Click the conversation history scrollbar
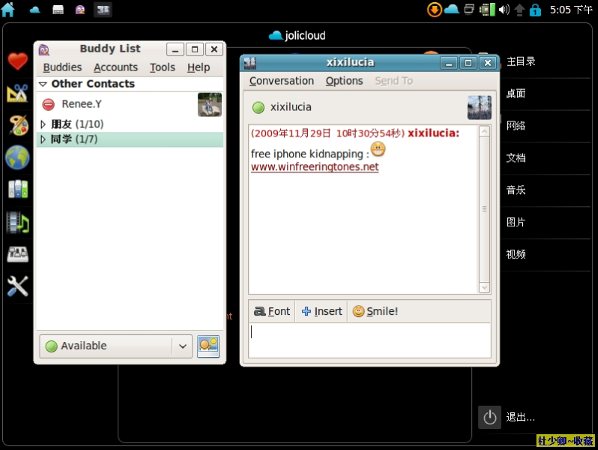Screen dimensions: 598x450 [x=484, y=209]
